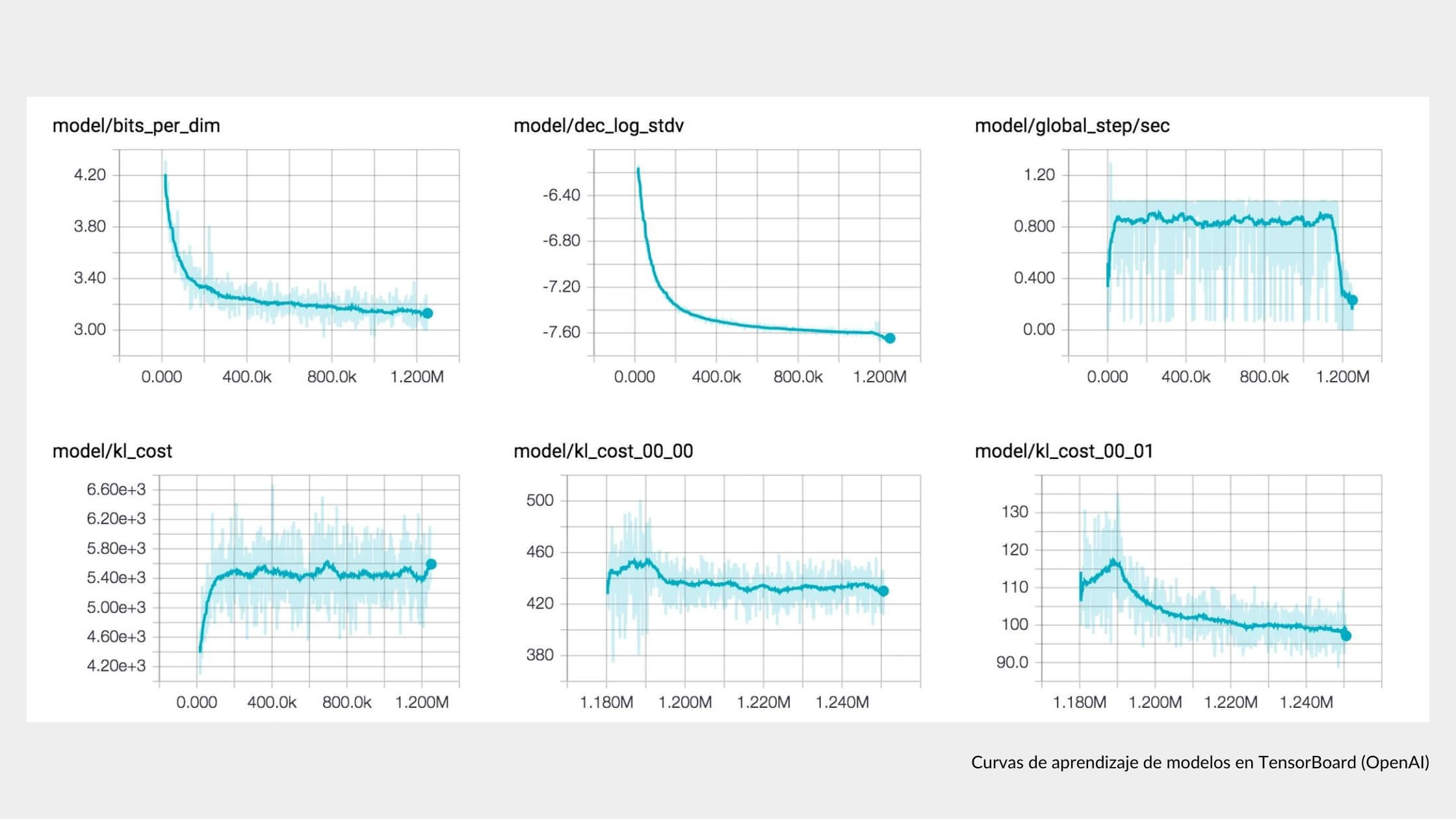The image size is (1456, 819).
Task: Select the end data point on dec_log_stdv curve
Action: tap(890, 338)
